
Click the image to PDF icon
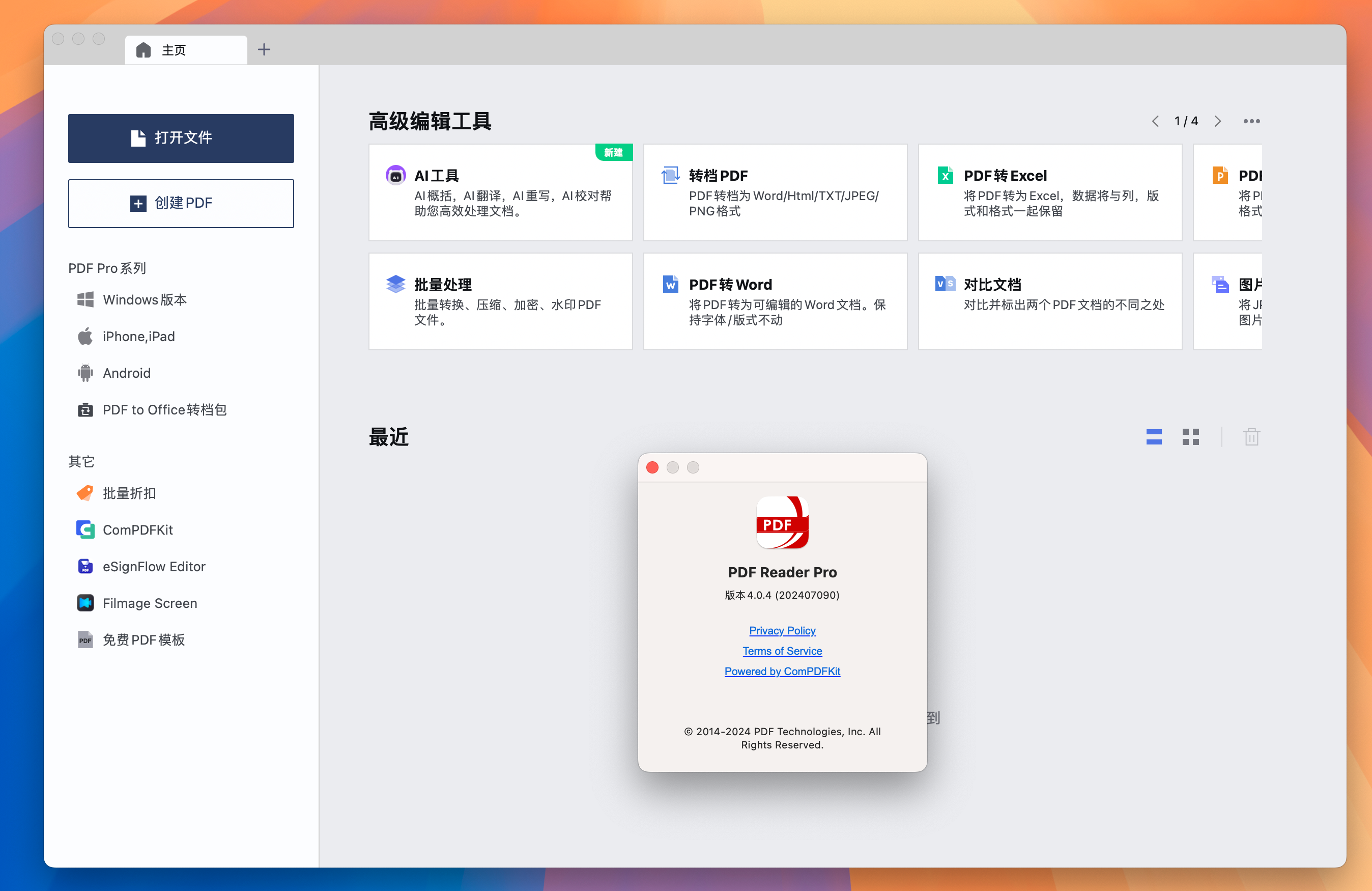tap(1220, 284)
